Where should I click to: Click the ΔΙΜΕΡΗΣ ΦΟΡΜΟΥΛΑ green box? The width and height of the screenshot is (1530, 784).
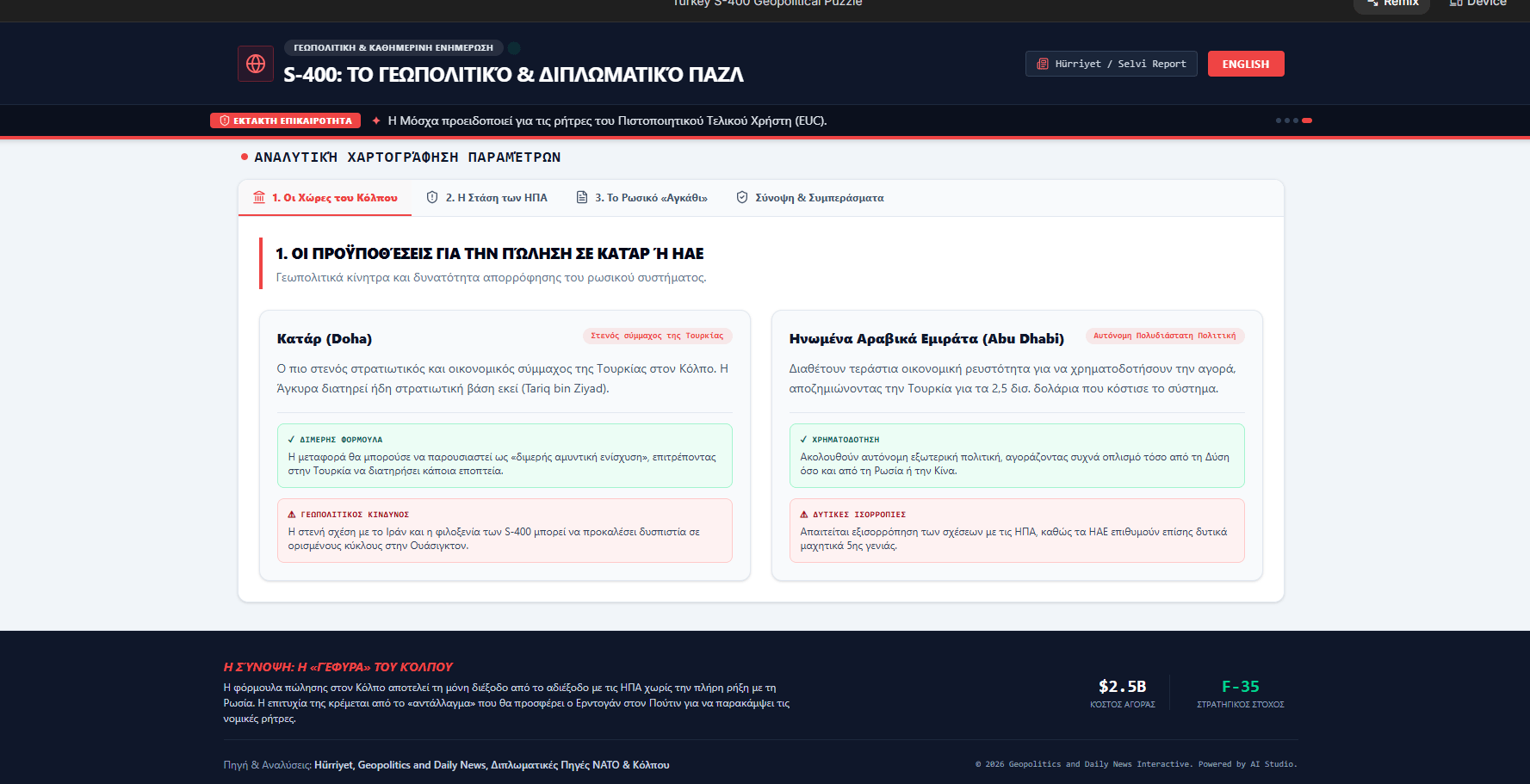(505, 455)
